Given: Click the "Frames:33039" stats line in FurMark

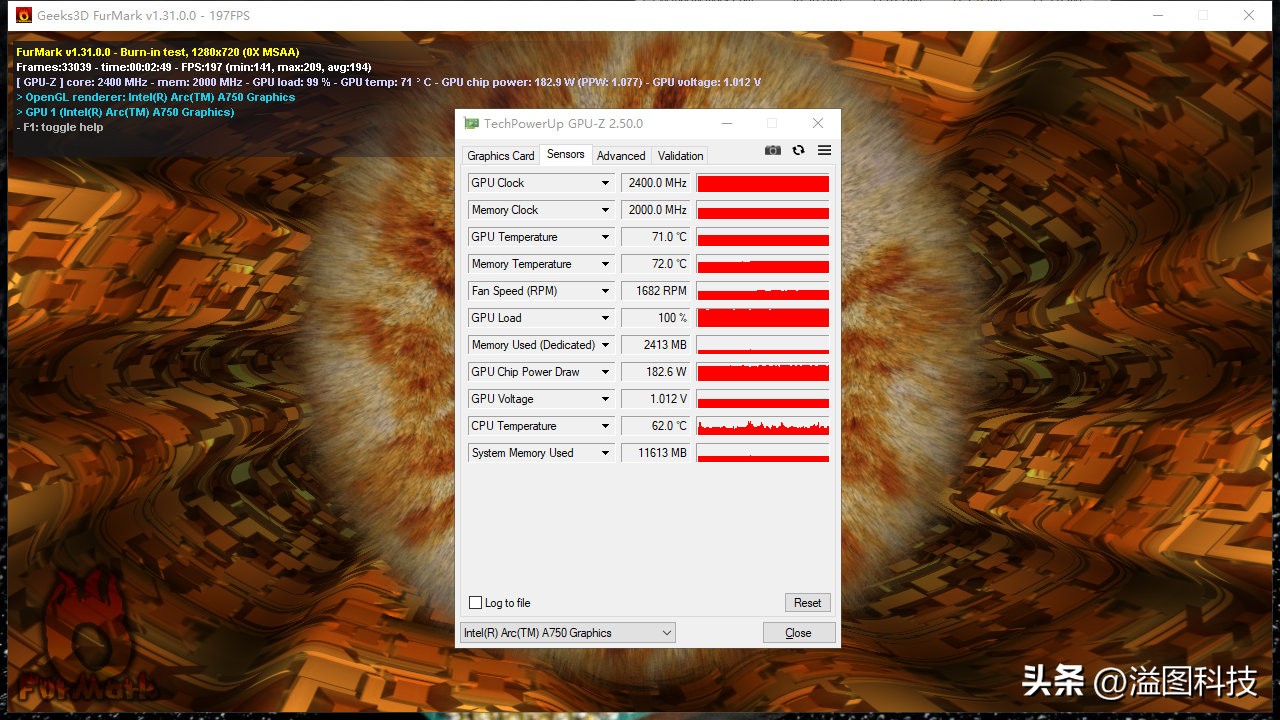Looking at the screenshot, I should (194, 67).
